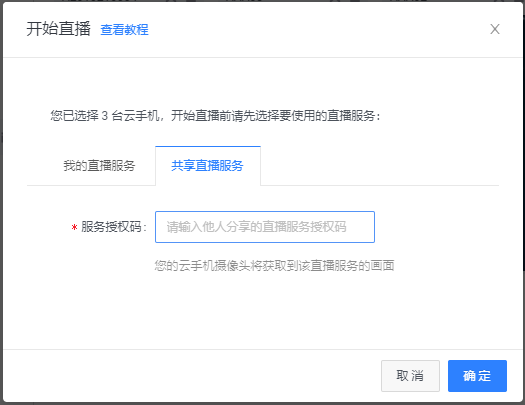Click the number 3 in the description

coord(104,116)
